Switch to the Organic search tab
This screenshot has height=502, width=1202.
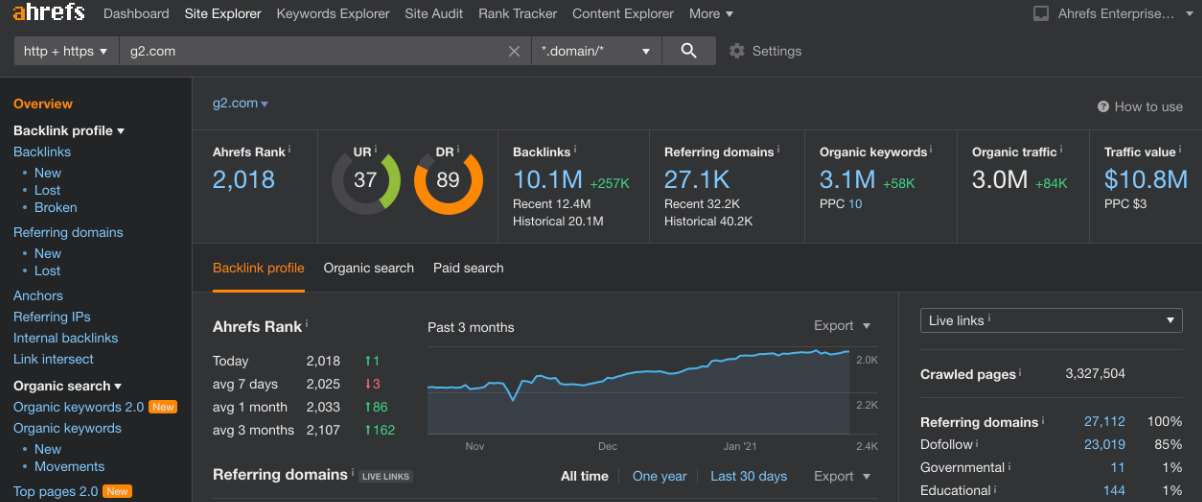[x=368, y=268]
